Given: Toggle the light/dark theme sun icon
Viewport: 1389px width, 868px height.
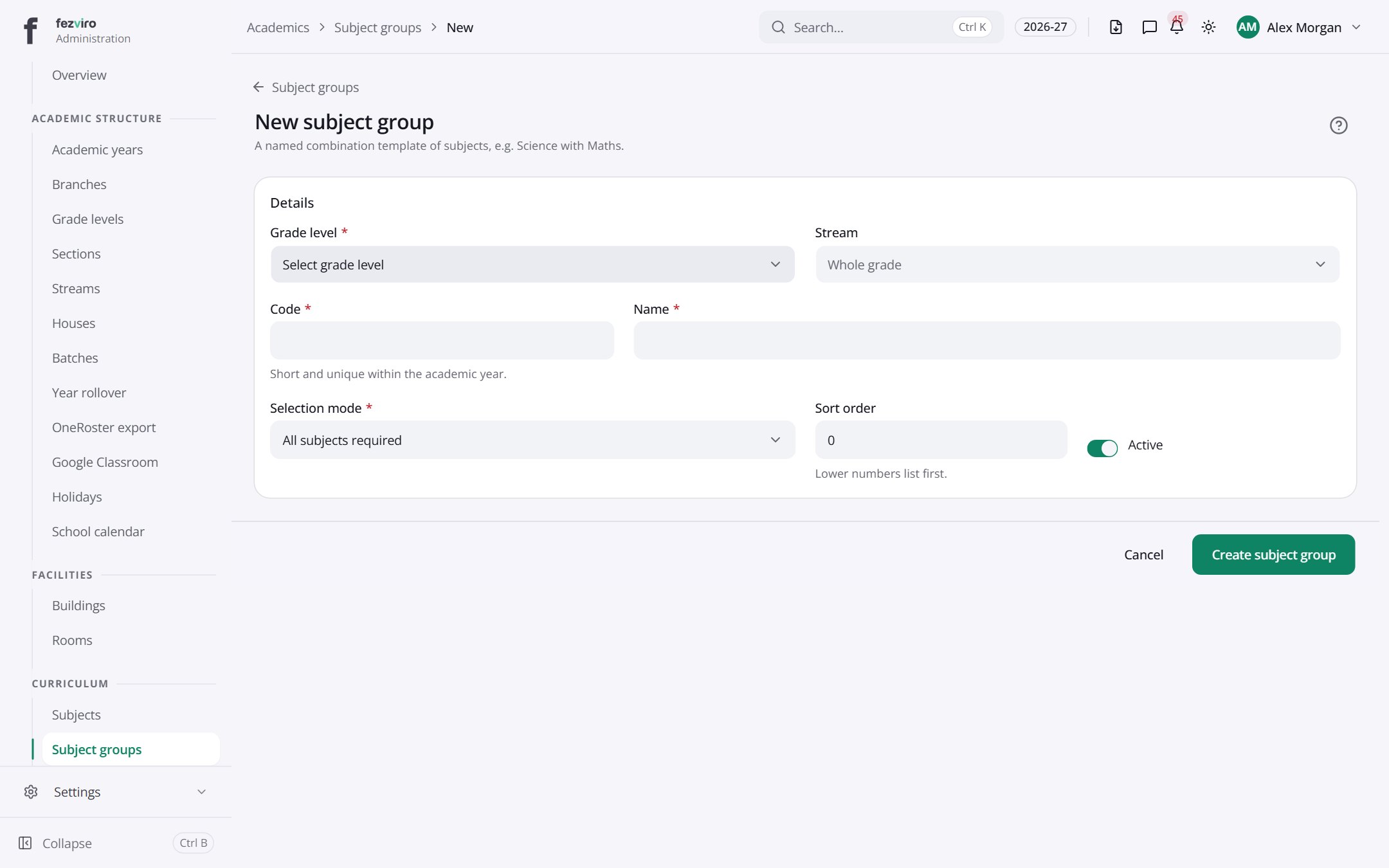Looking at the screenshot, I should (1208, 27).
